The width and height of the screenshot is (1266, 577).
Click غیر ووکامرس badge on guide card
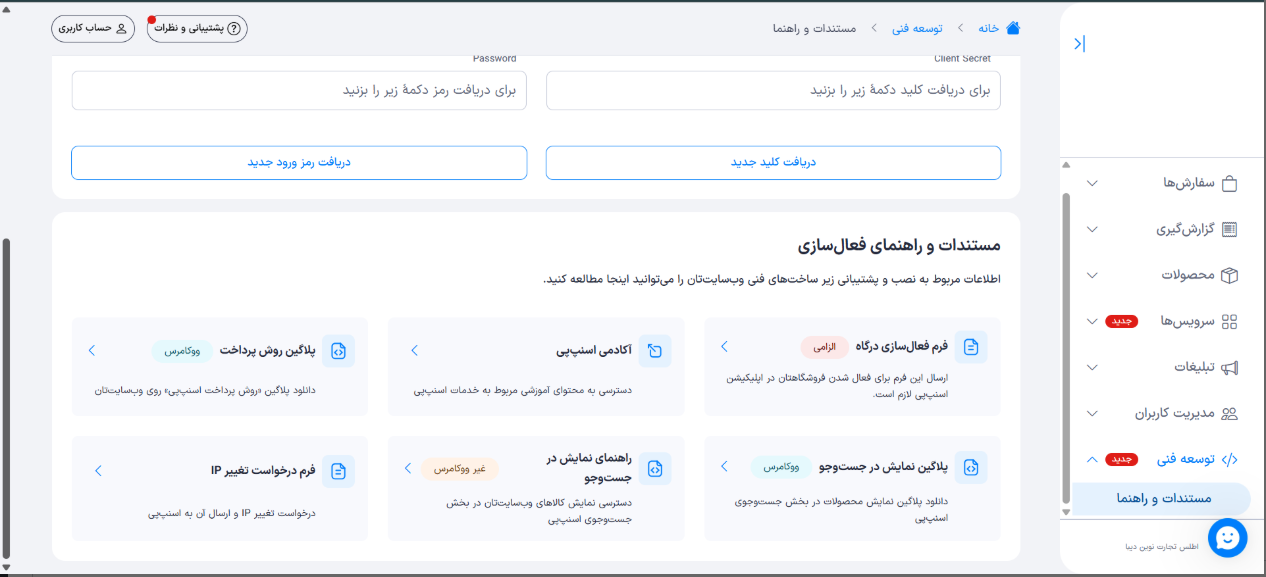click(x=459, y=468)
